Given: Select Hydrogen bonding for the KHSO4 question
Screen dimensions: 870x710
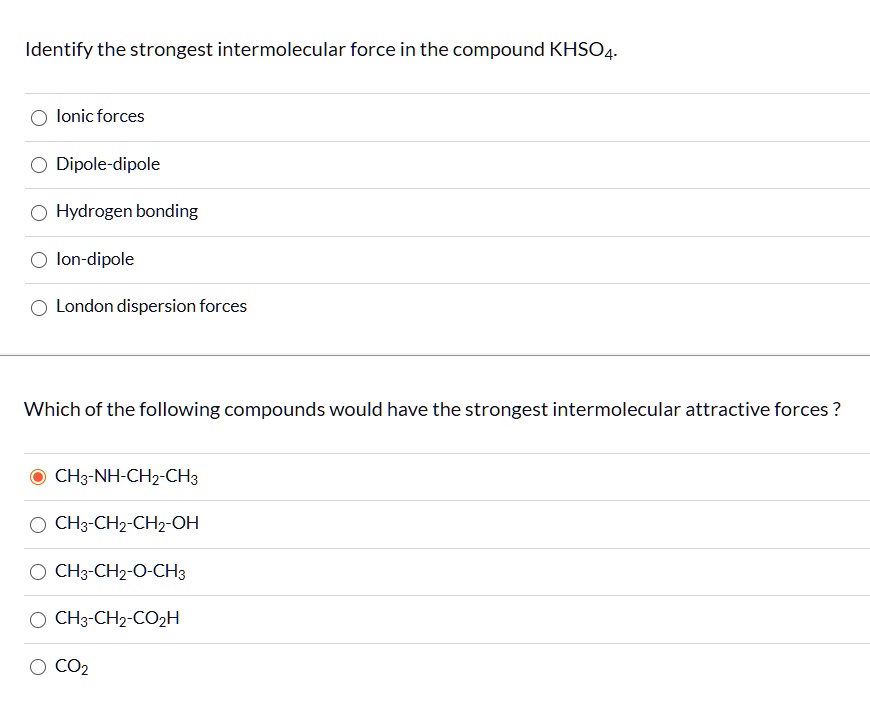Looking at the screenshot, I should tap(38, 212).
